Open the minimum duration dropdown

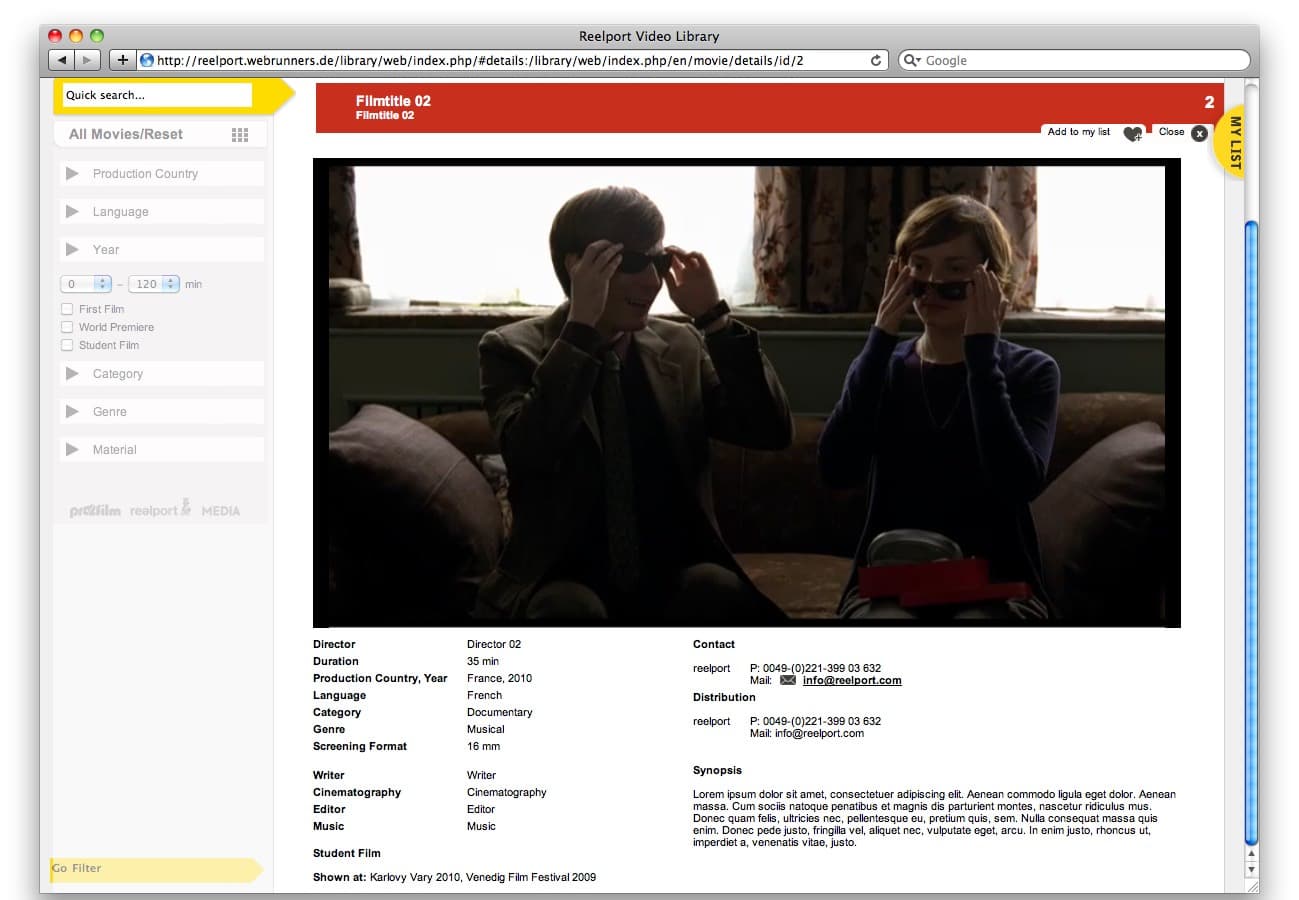(101, 284)
